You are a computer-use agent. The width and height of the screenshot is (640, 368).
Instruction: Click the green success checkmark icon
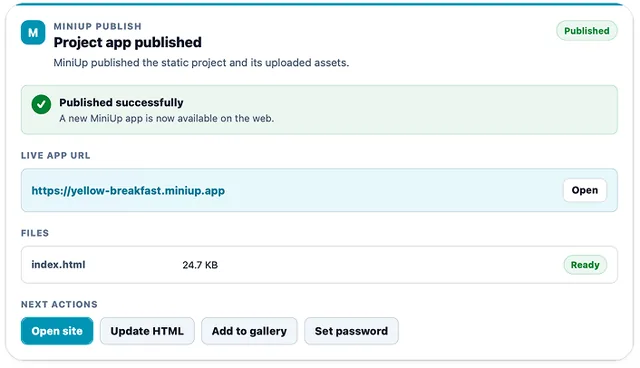click(x=41, y=104)
